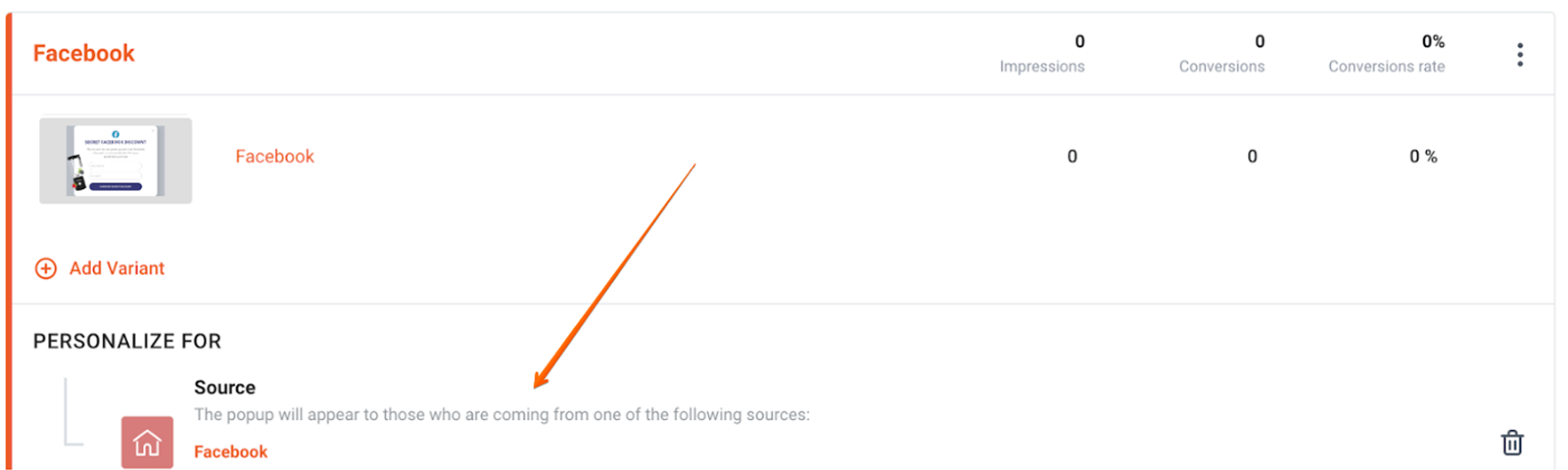Delete the Facebook source using the trash icon
Viewport: 1568px width, 470px height.
[1512, 443]
